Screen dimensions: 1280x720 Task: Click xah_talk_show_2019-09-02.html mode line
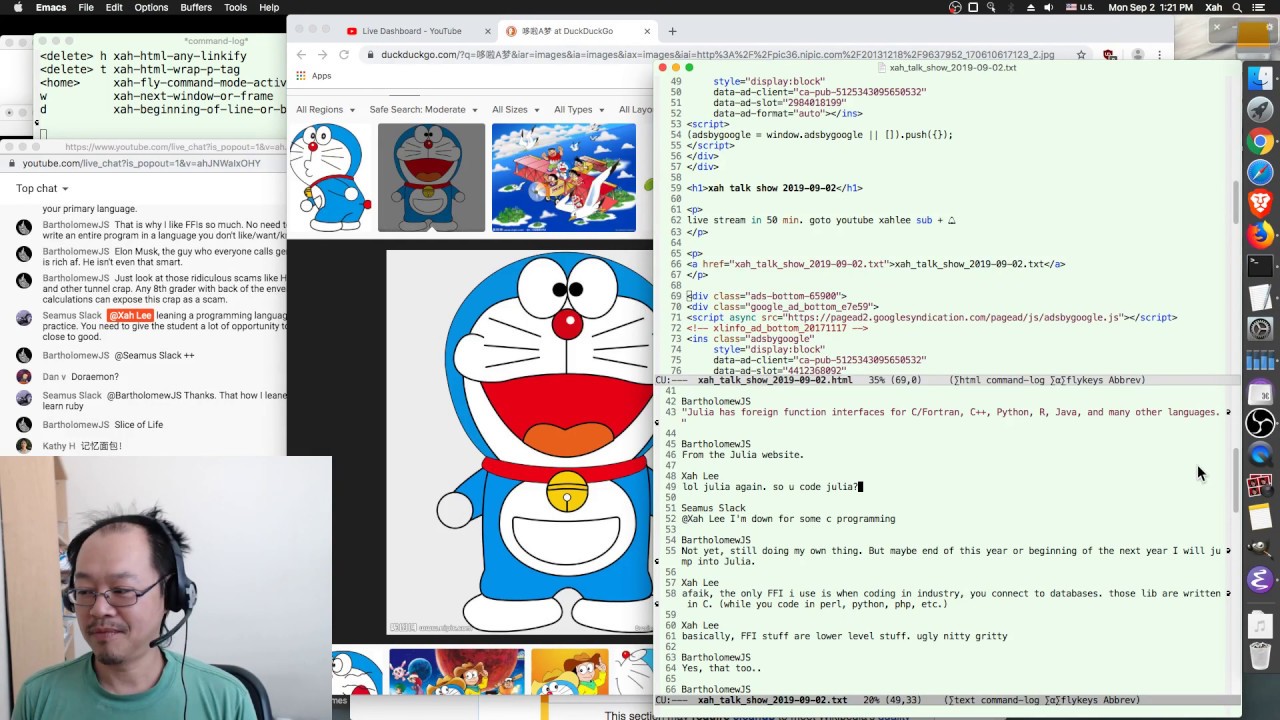946,380
